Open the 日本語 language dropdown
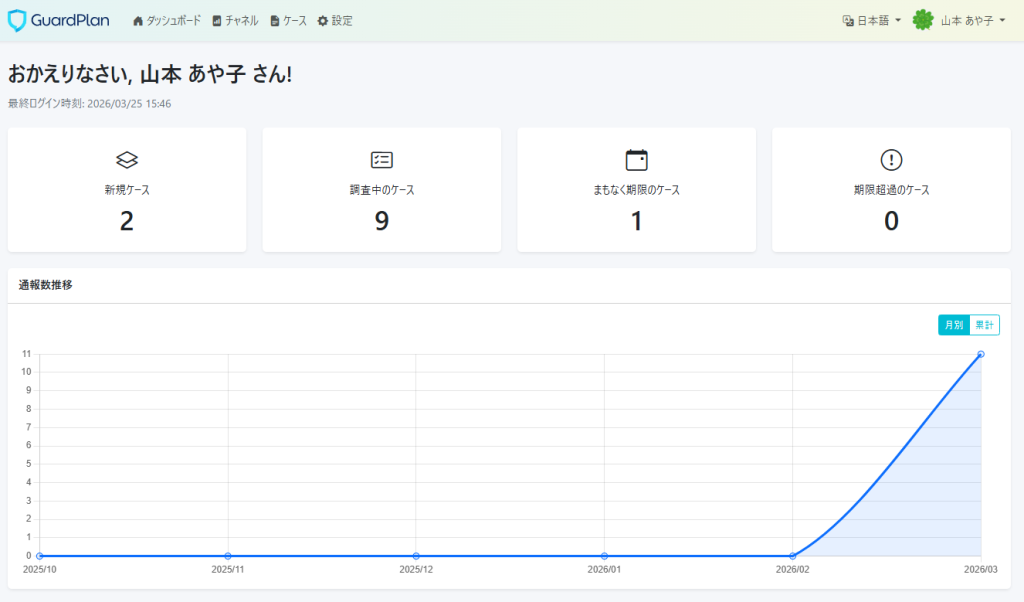Image resolution: width=1024 pixels, height=602 pixels. (872, 21)
